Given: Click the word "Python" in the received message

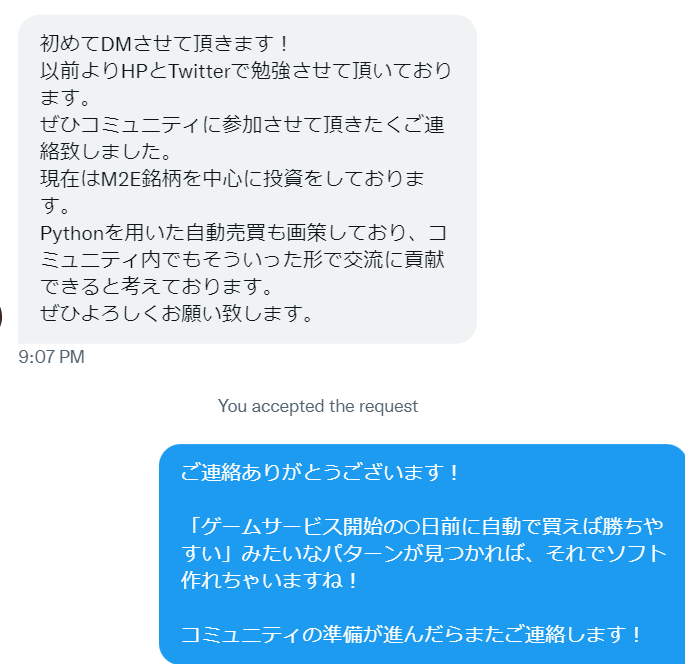Looking at the screenshot, I should (x=72, y=234).
